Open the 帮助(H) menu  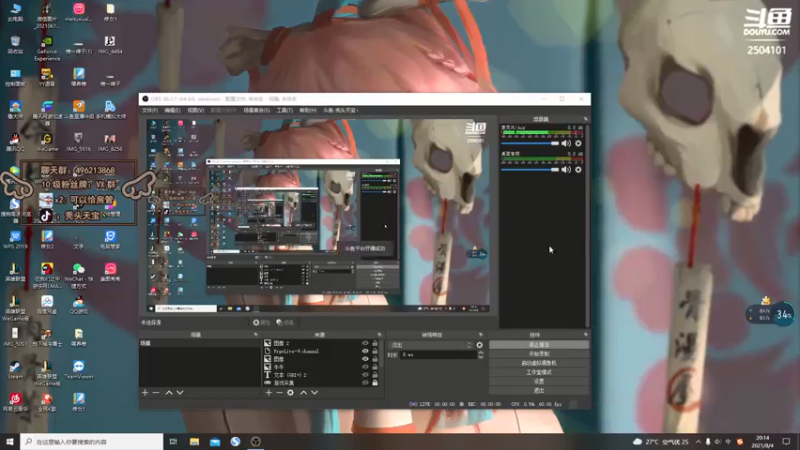point(308,110)
